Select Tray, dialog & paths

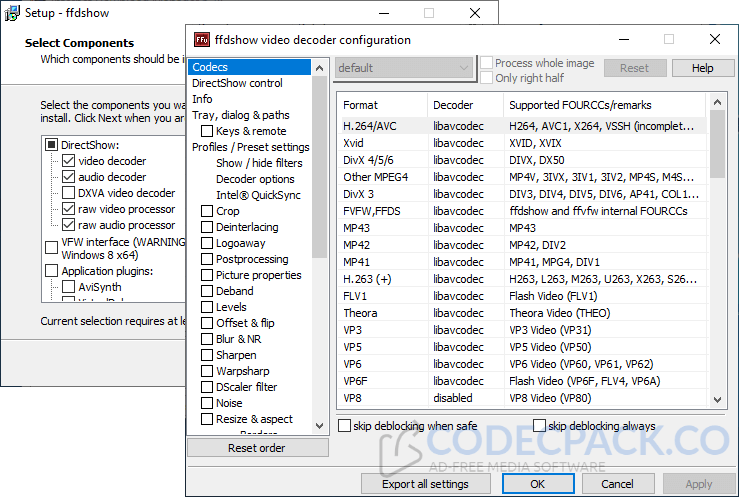click(x=241, y=115)
